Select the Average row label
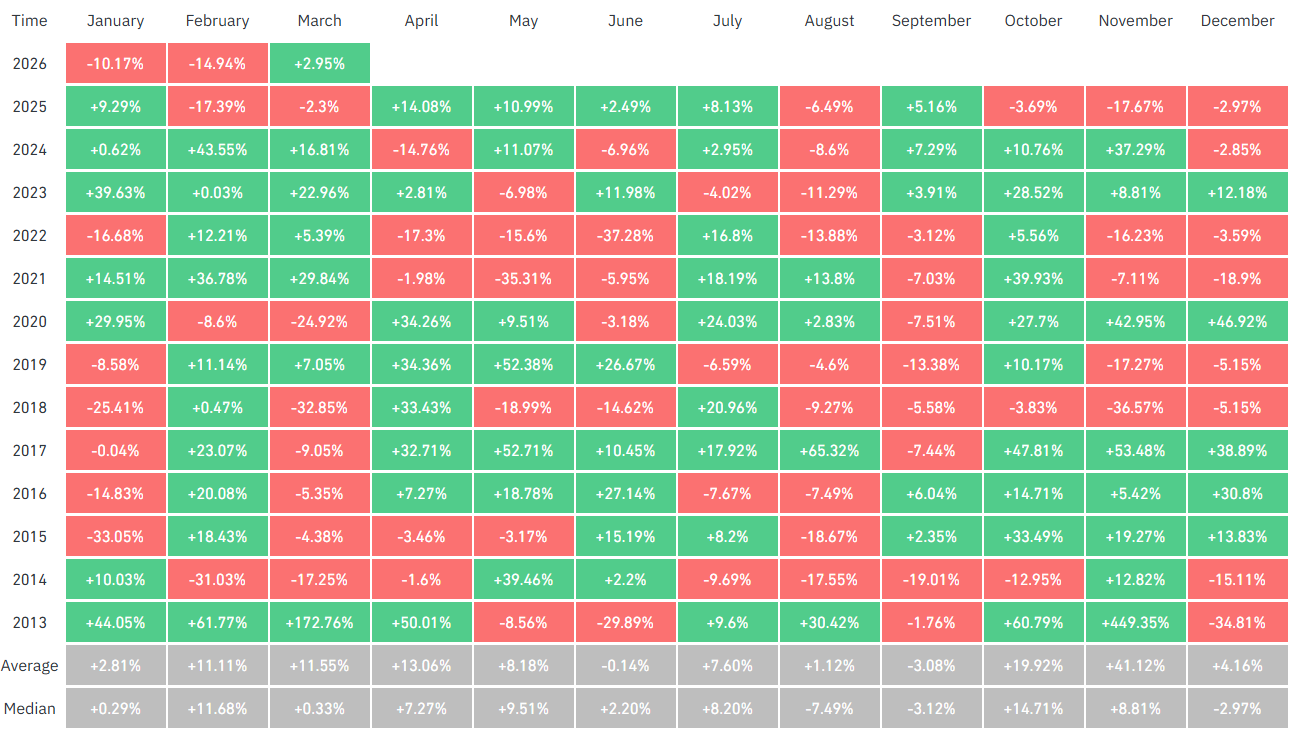This screenshot has height=736, width=1295. (30, 665)
